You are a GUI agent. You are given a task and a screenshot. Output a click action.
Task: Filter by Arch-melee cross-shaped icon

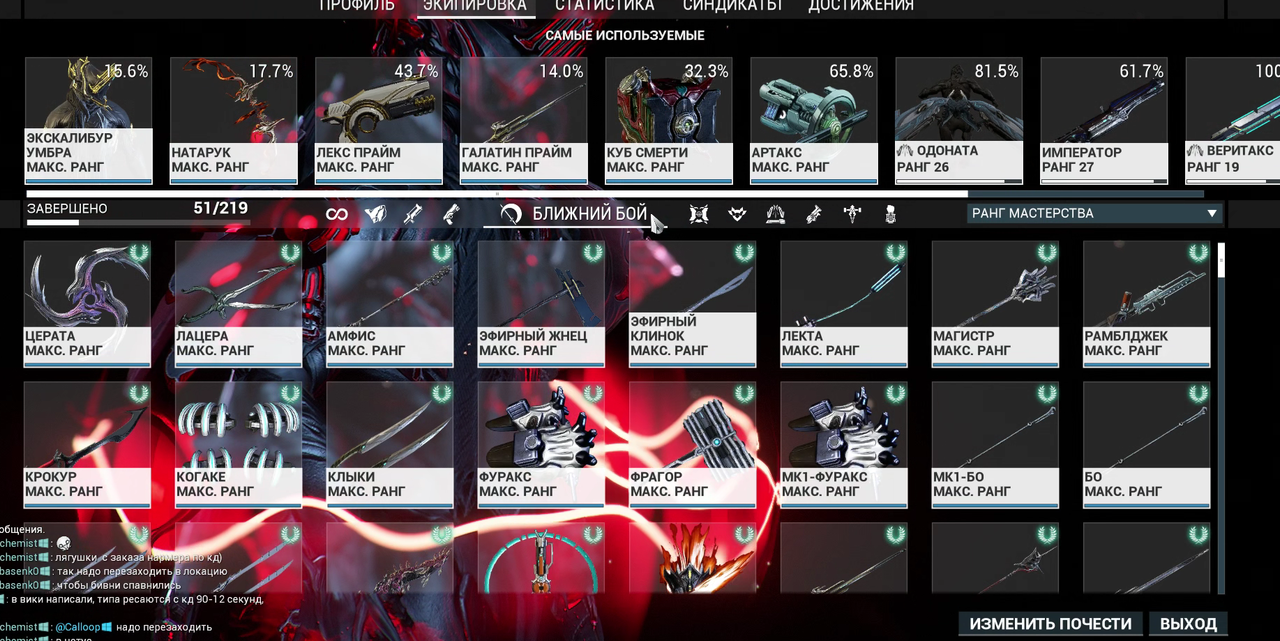point(852,214)
